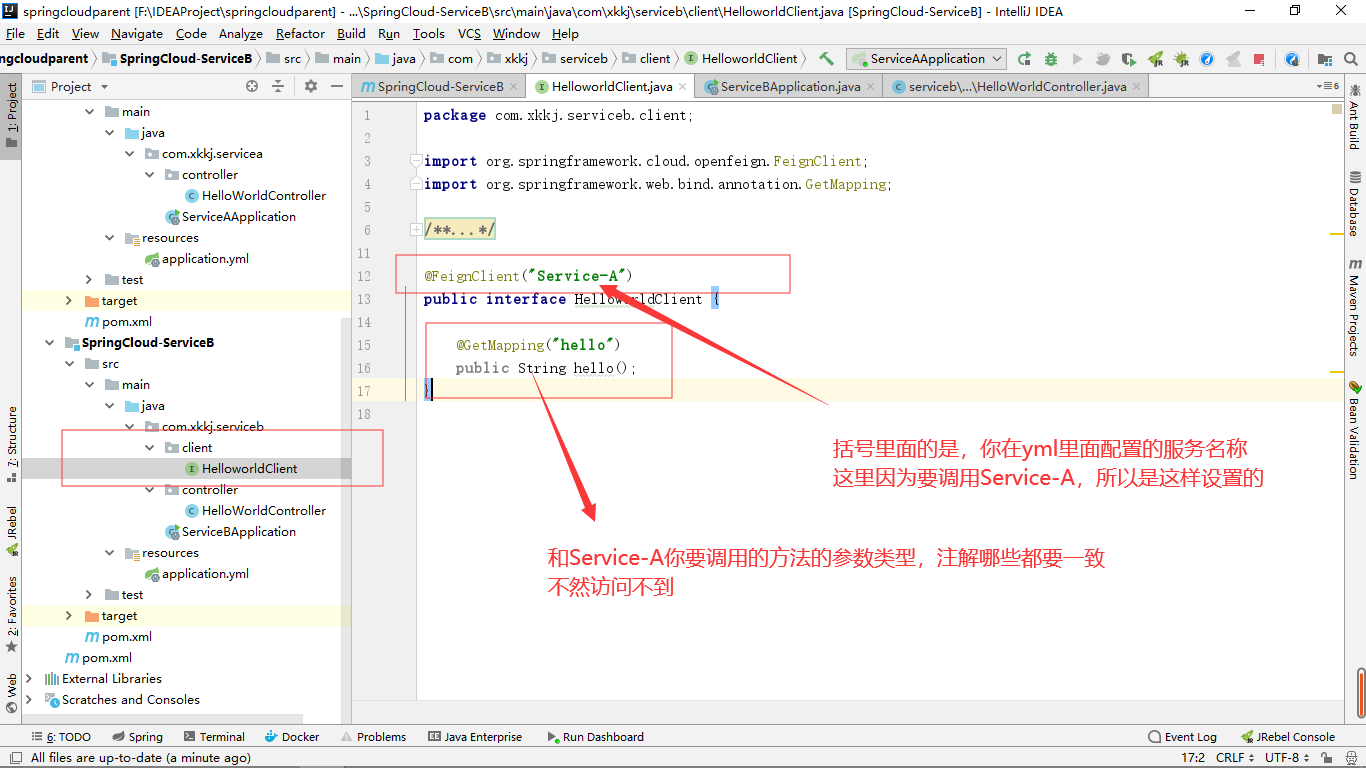This screenshot has height=768, width=1366.
Task: Expand the ServiceA test folder
Action: tap(89, 280)
